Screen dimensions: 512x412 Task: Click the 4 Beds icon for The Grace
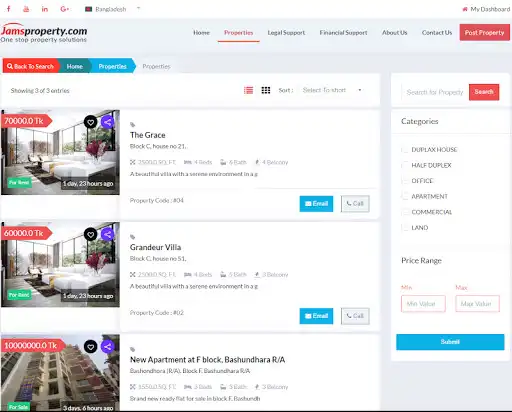[x=188, y=162]
